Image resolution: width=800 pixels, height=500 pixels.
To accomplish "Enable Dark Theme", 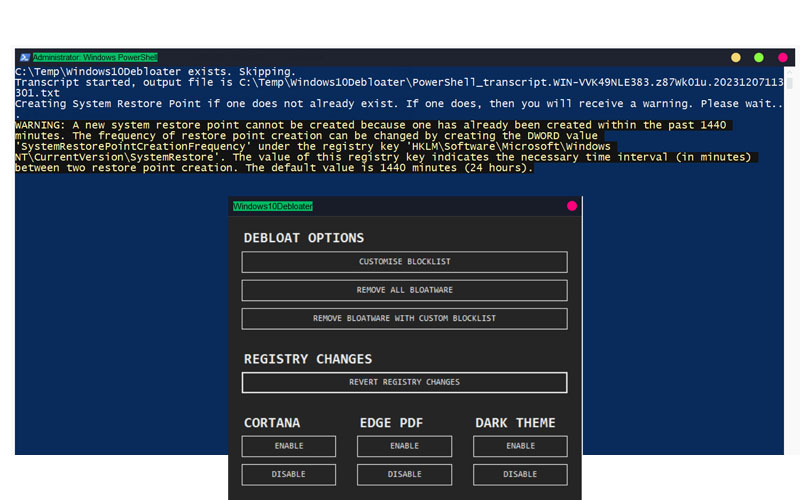I will pyautogui.click(x=520, y=446).
